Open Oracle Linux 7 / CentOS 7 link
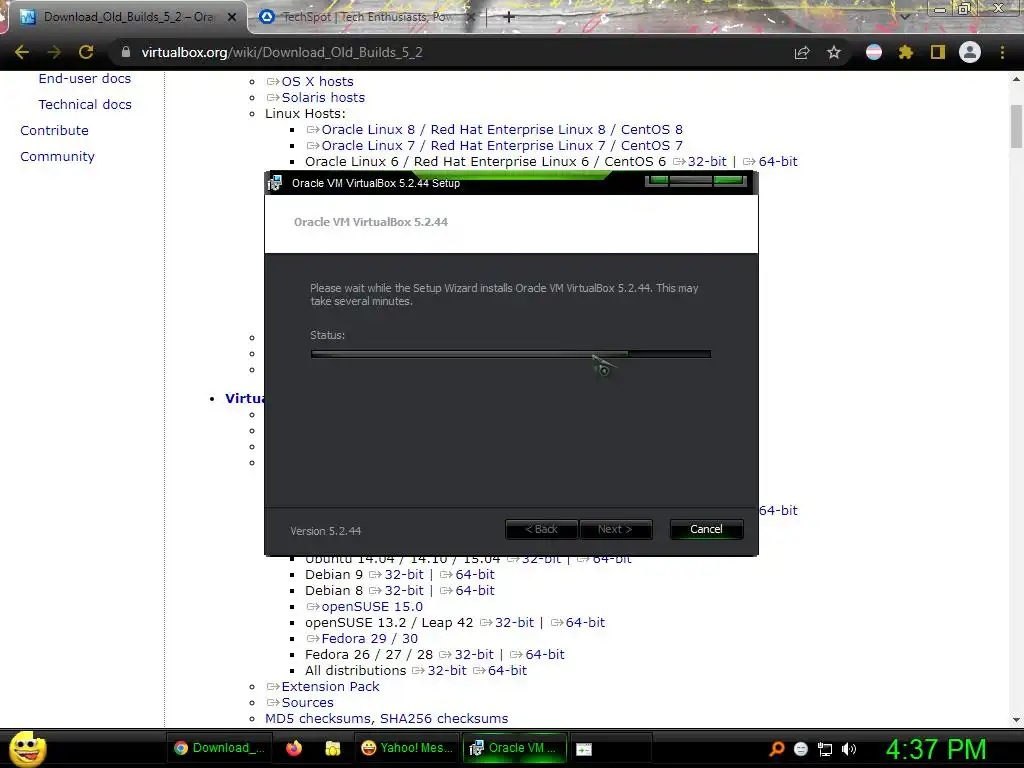Screen dimensions: 1024x768 (502, 146)
